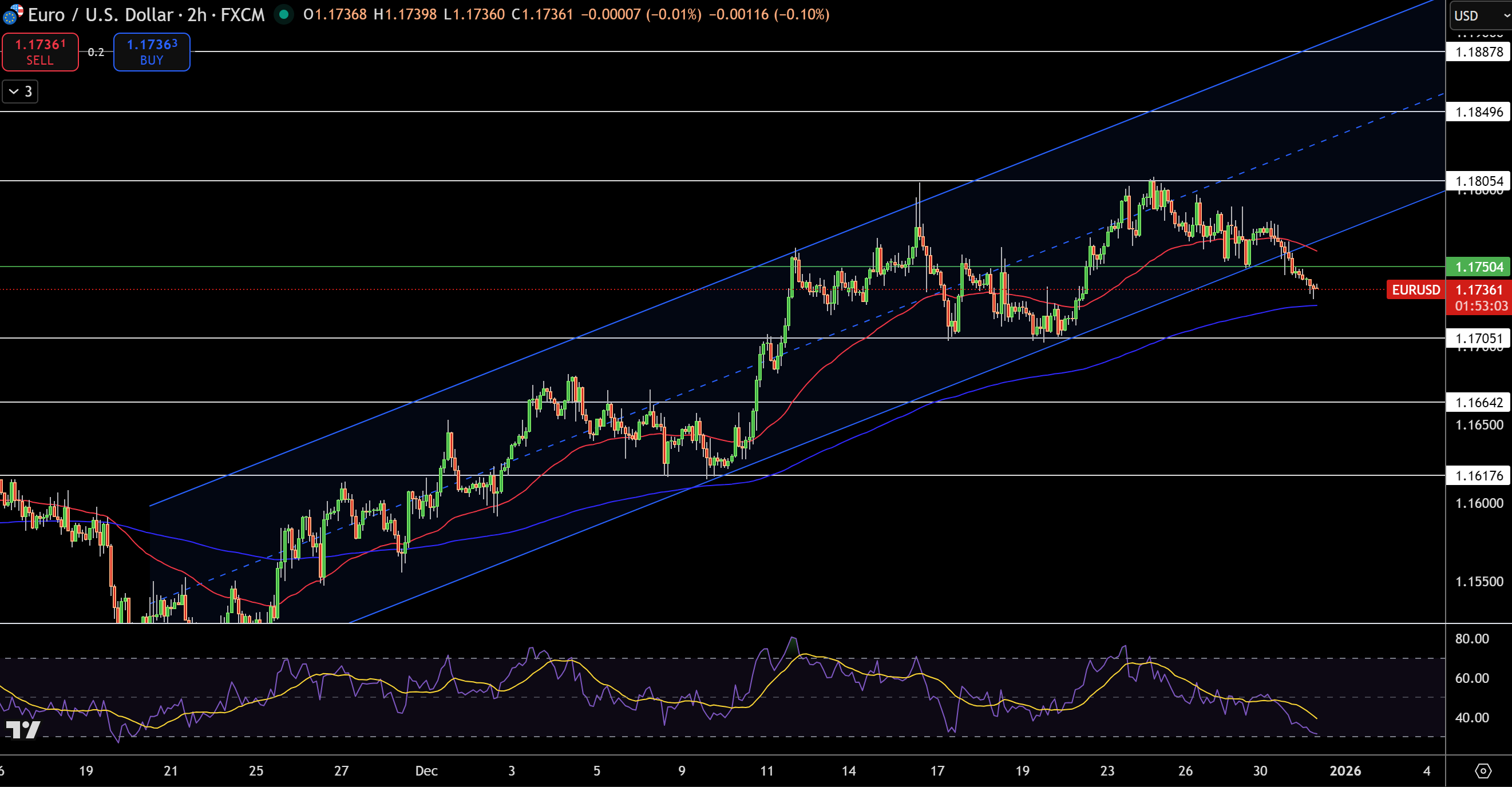Click the green 1.17504 price label
Image resolution: width=1512 pixels, height=787 pixels.
point(1478,267)
